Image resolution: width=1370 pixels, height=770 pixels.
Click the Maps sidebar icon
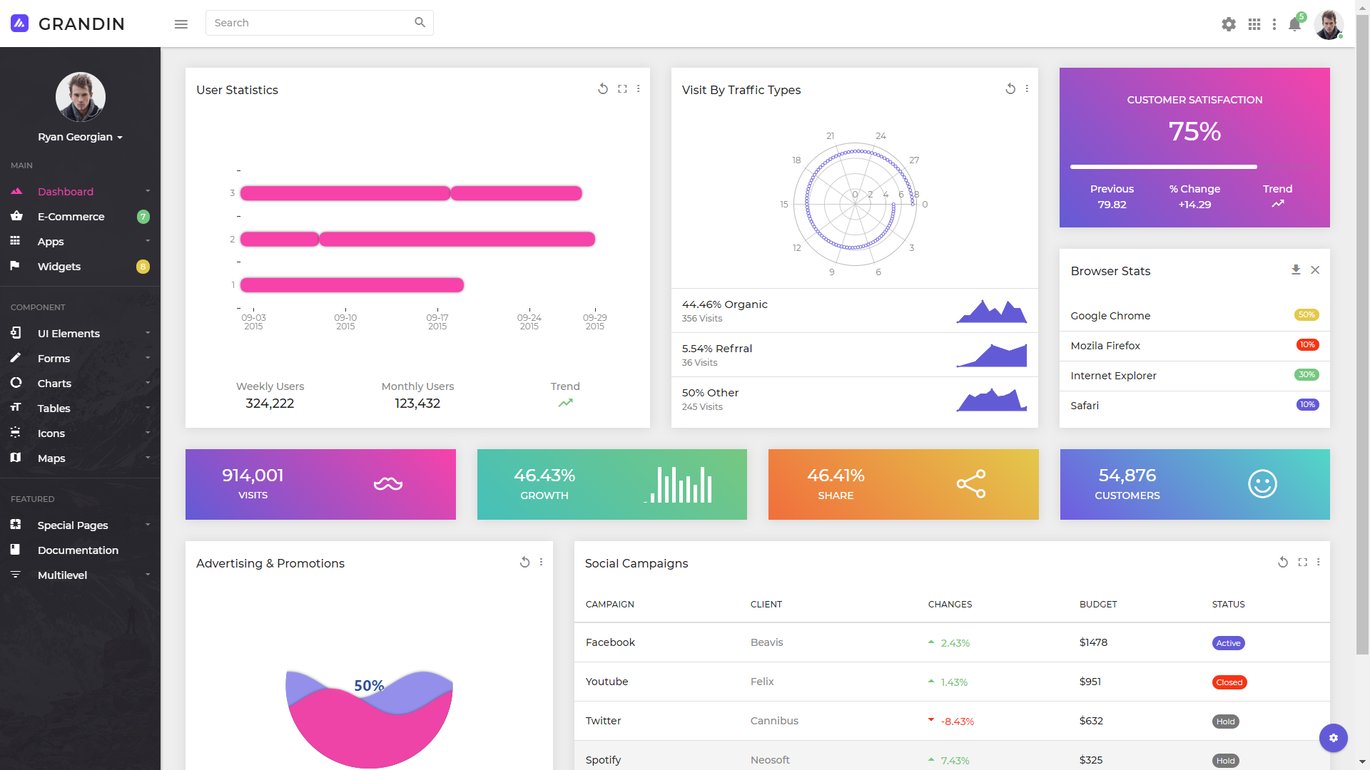coord(15,458)
